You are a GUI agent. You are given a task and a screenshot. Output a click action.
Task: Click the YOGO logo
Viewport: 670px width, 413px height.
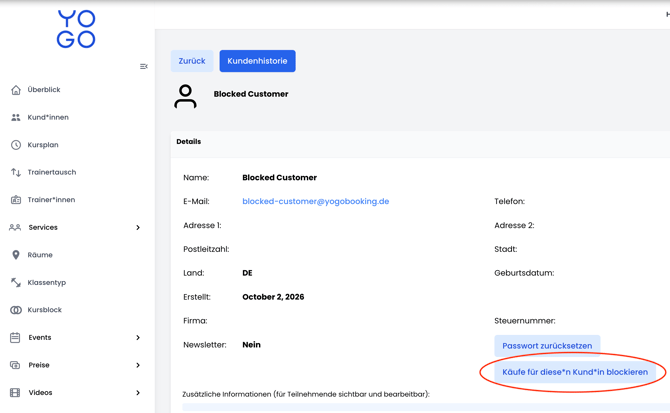coord(76,29)
